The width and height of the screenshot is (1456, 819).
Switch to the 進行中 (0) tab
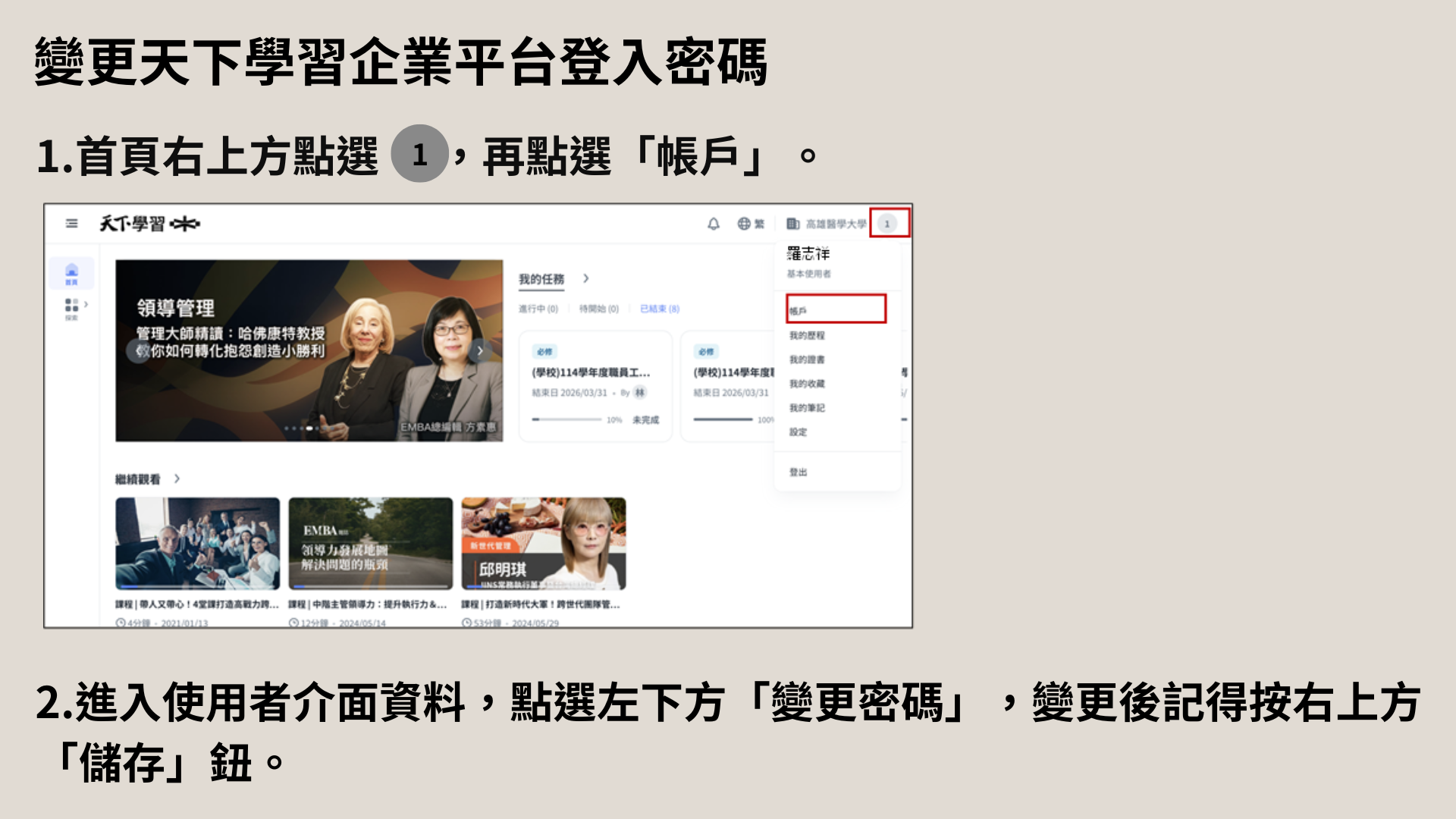click(x=538, y=309)
